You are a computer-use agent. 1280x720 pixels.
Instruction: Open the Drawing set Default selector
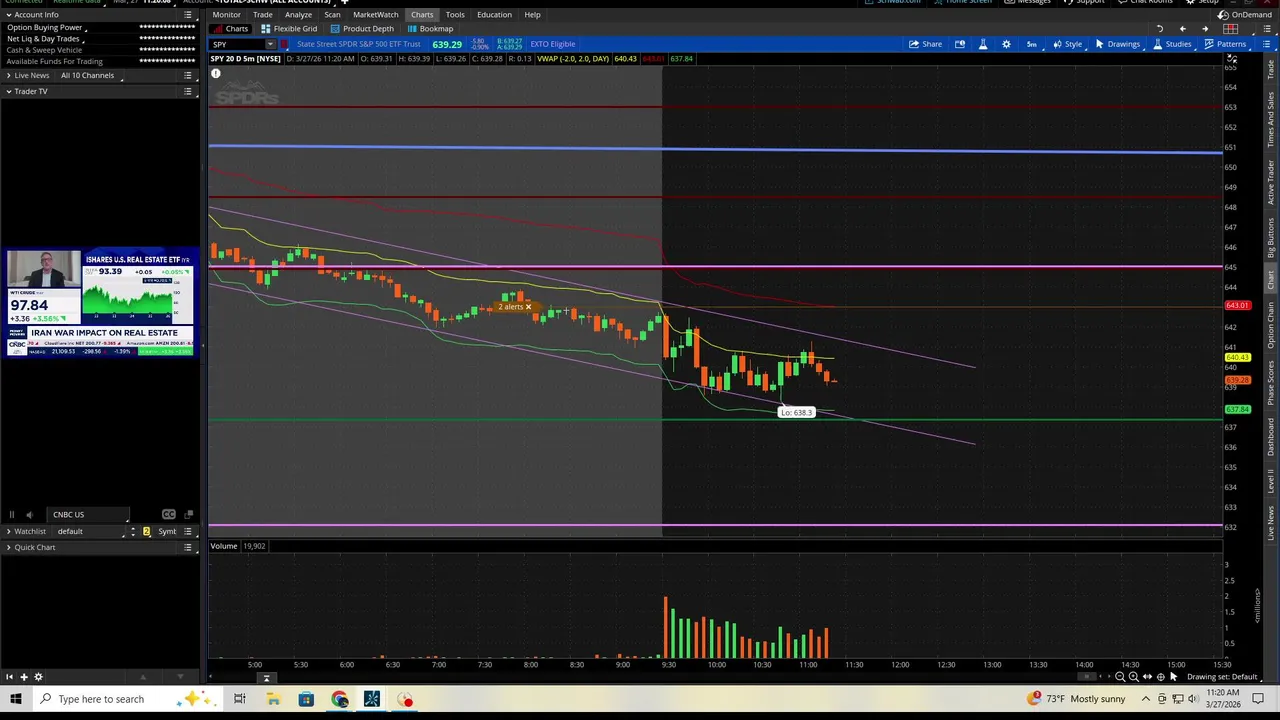click(1221, 677)
